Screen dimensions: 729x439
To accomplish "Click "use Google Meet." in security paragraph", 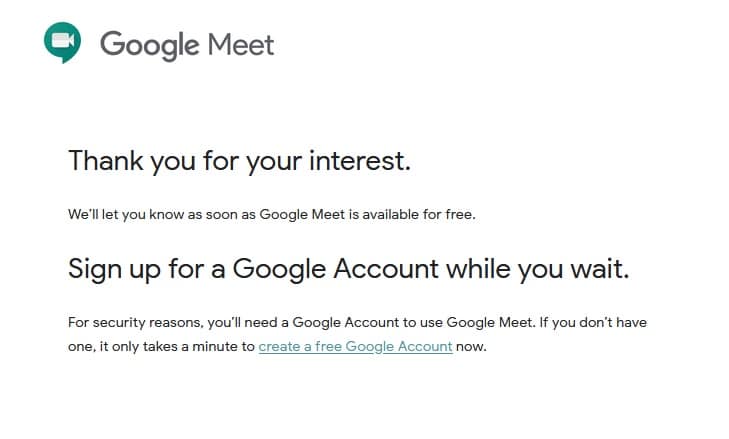I will (478, 323).
